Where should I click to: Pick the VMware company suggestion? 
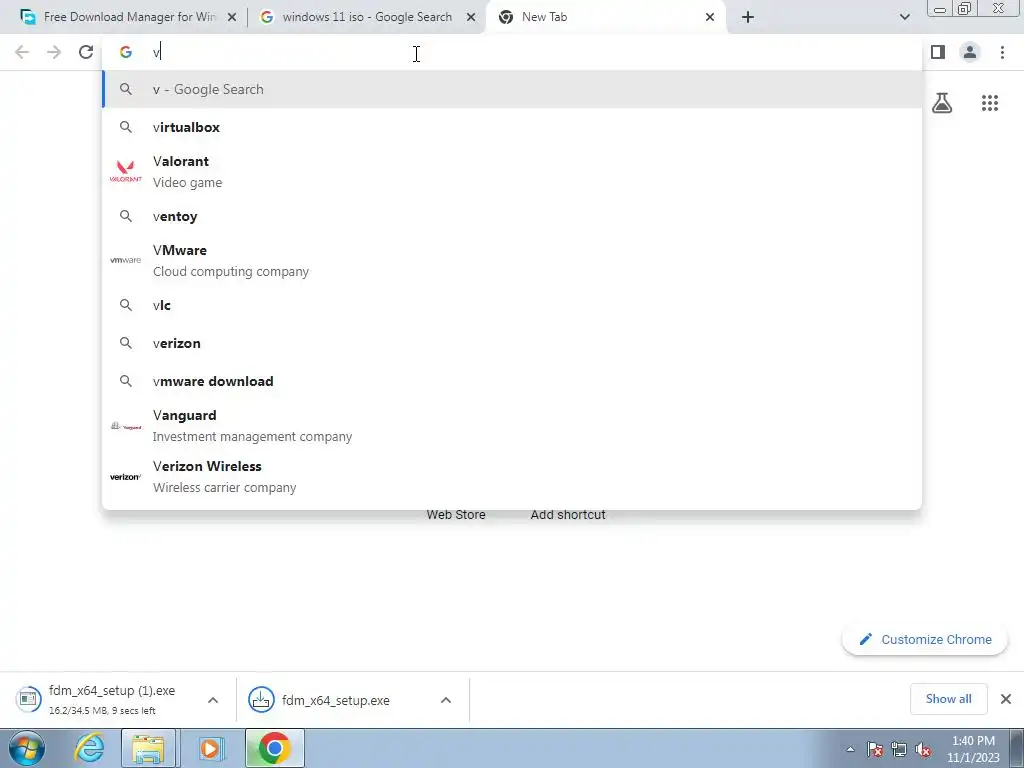[512, 261]
